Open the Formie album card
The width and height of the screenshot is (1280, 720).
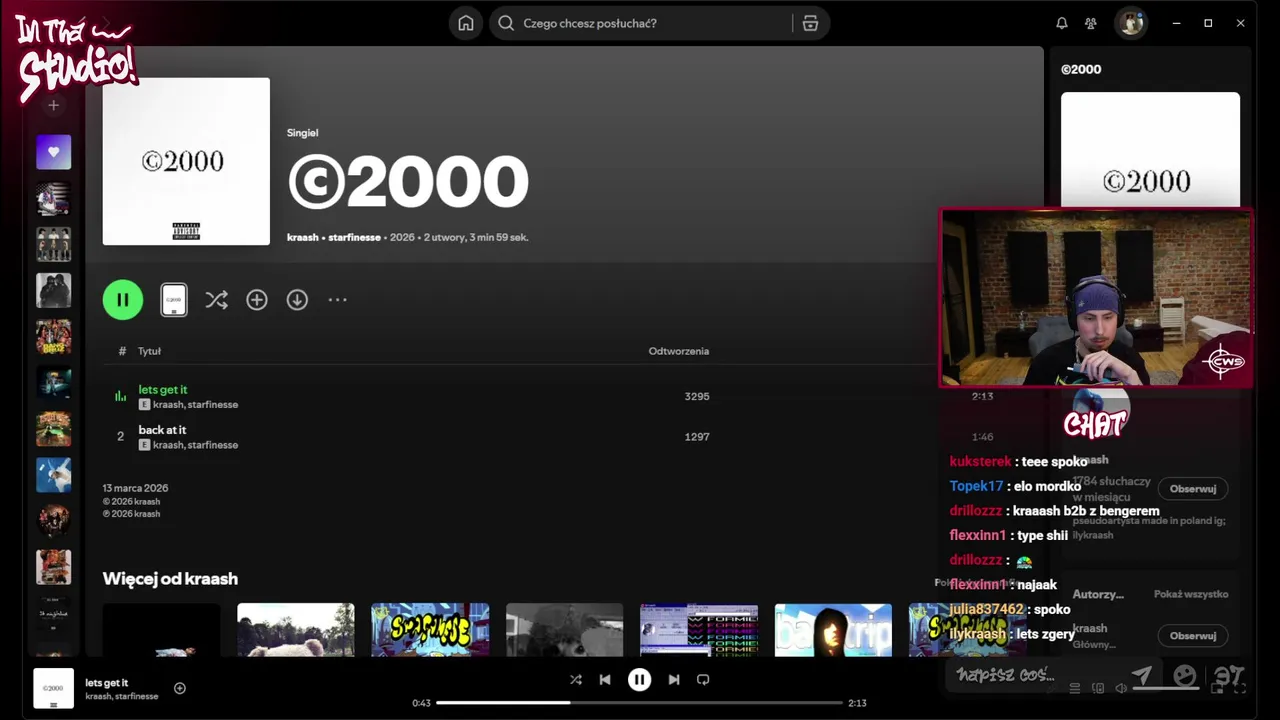point(699,630)
